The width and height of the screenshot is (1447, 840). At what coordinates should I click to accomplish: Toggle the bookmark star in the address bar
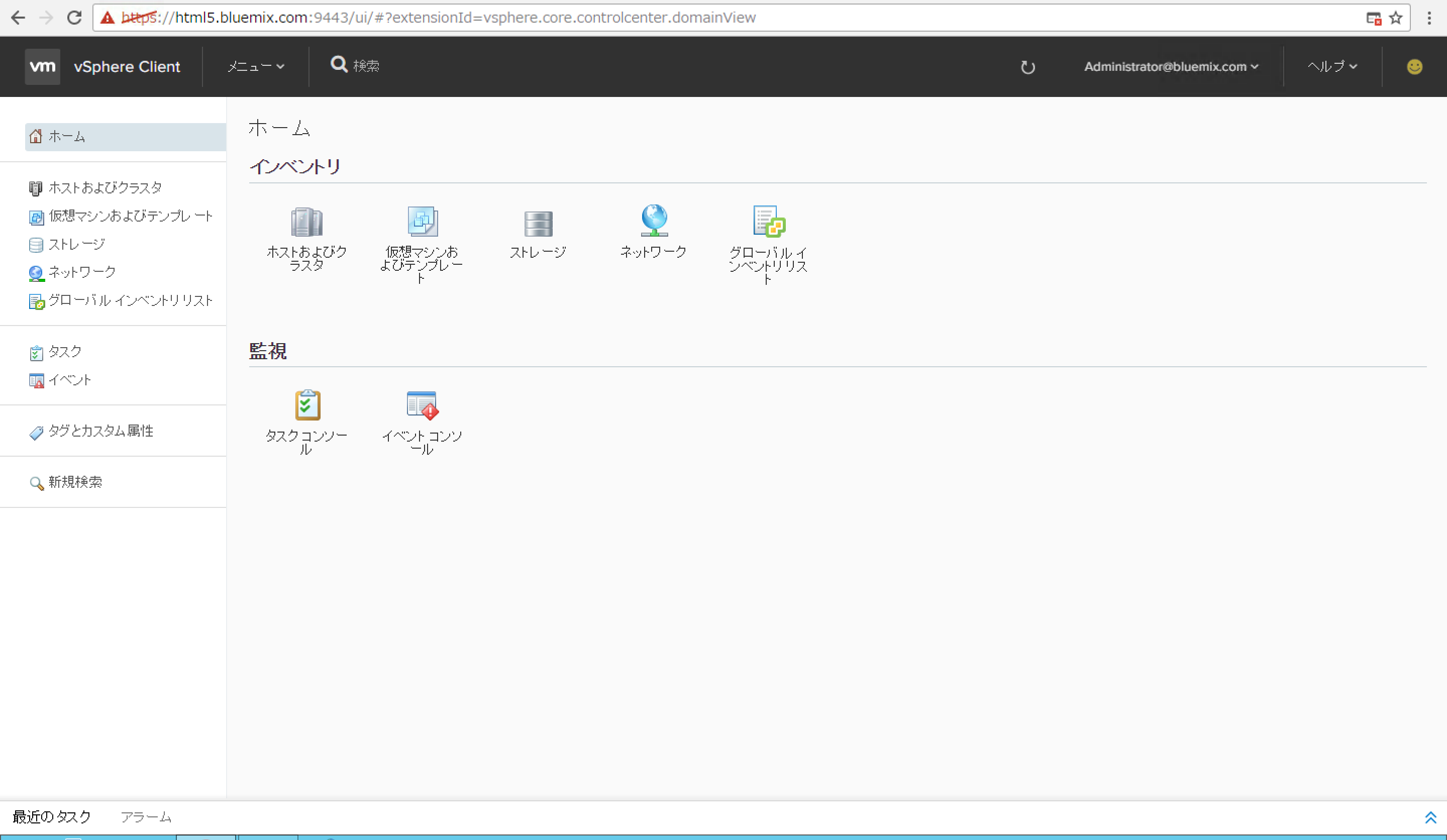(1396, 17)
